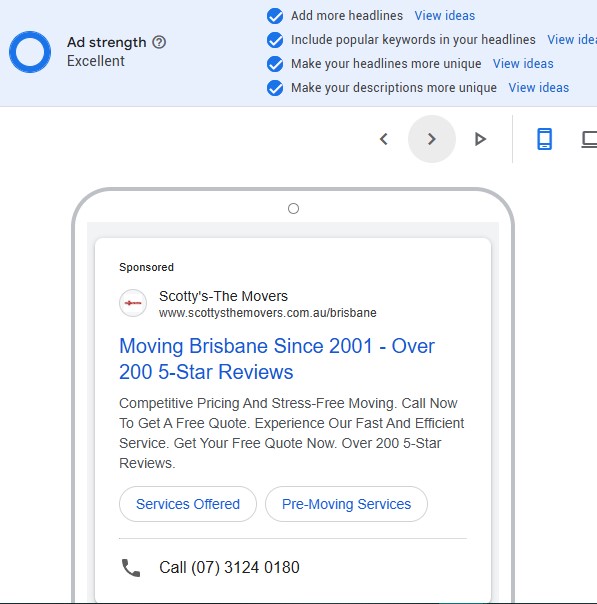Click Scotty's-The Movers logo favicon
Viewport: 597px width, 604px height.
click(133, 303)
